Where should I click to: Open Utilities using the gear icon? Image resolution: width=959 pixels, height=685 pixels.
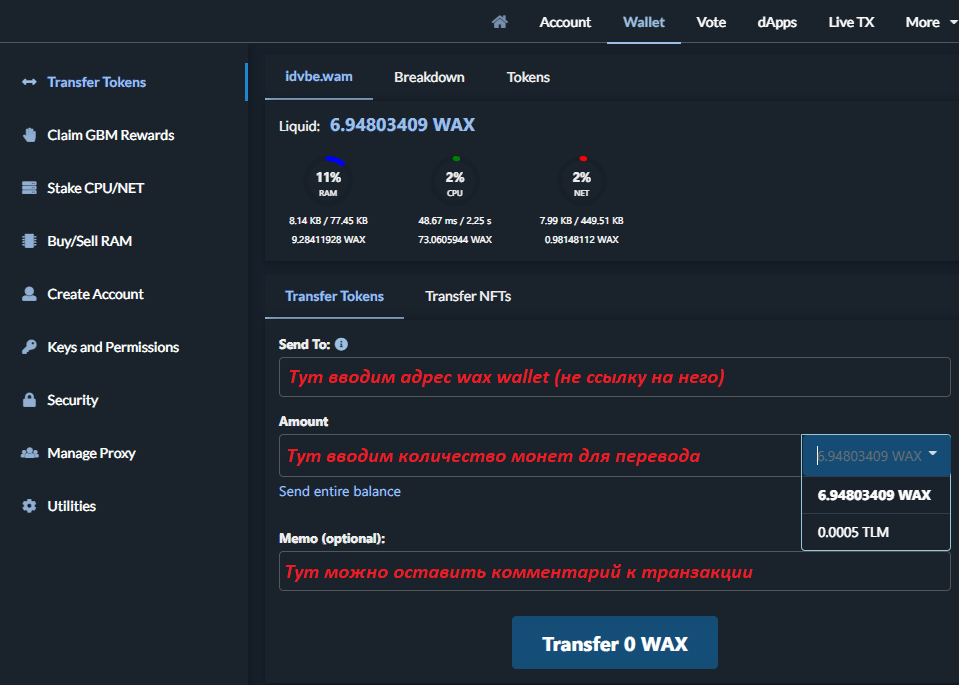coord(30,505)
